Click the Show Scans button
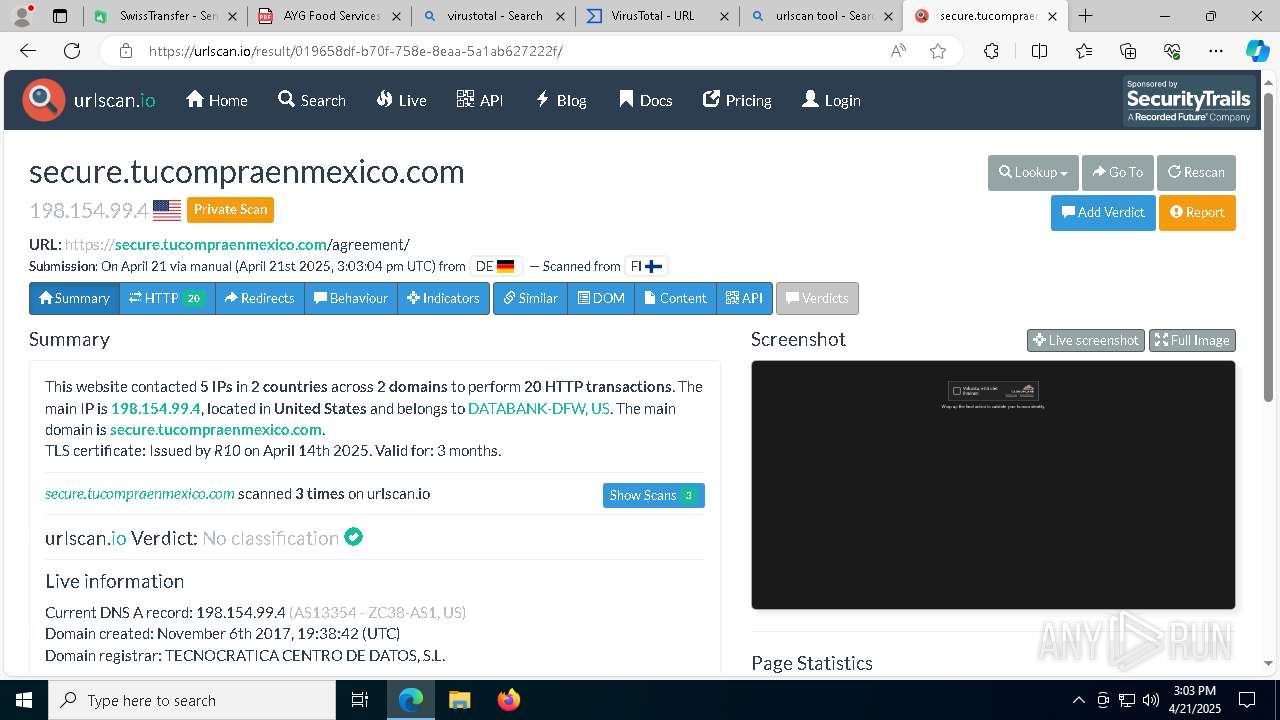Screen dimensions: 1280x720 (654, 495)
